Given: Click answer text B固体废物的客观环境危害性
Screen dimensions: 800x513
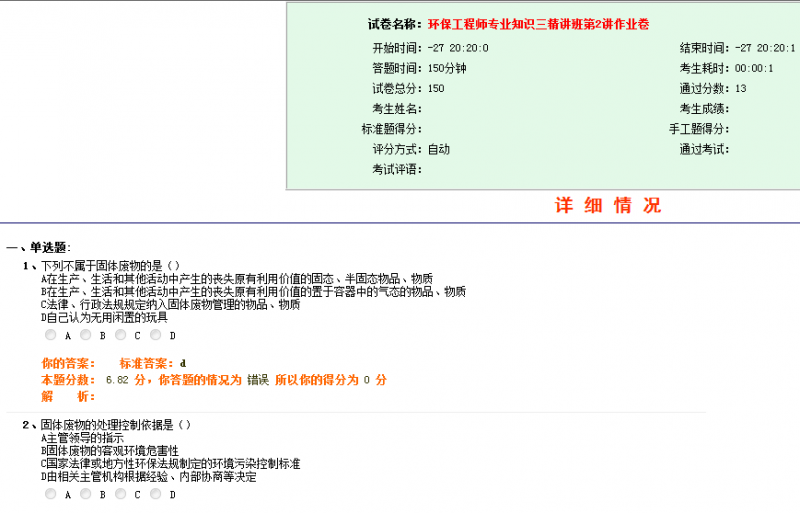Looking at the screenshot, I should (110, 451).
